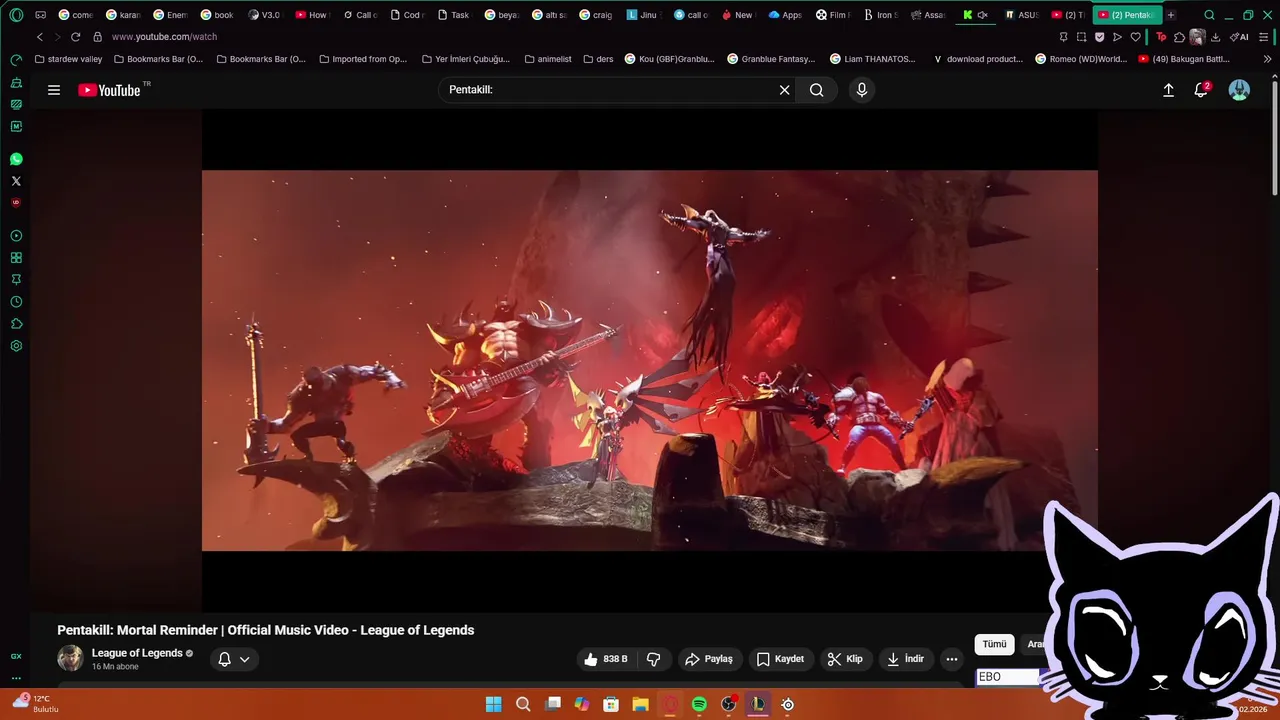1280x720 pixels.
Task: Download the video with İndir
Action: [x=905, y=659]
